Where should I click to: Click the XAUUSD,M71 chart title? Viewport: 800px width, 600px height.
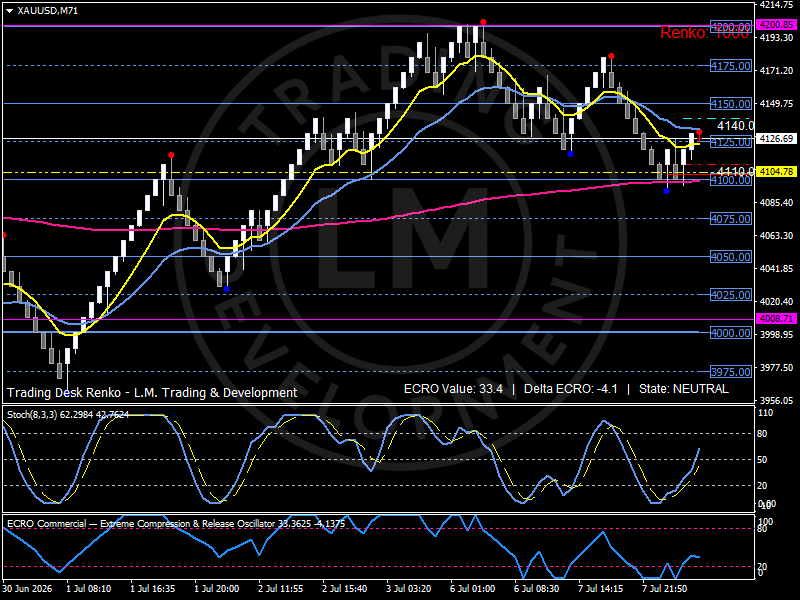point(47,11)
